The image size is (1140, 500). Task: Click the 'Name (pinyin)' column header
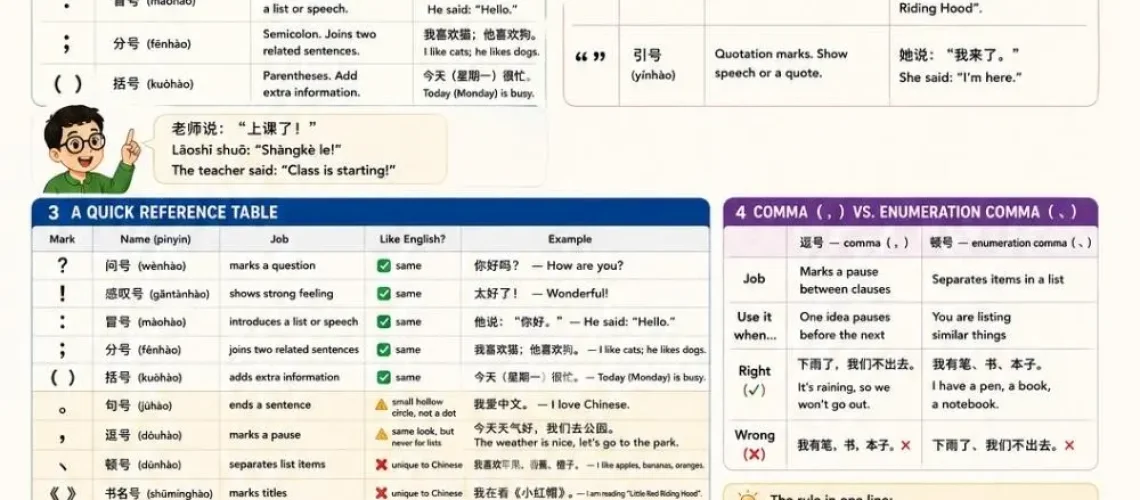(156, 239)
